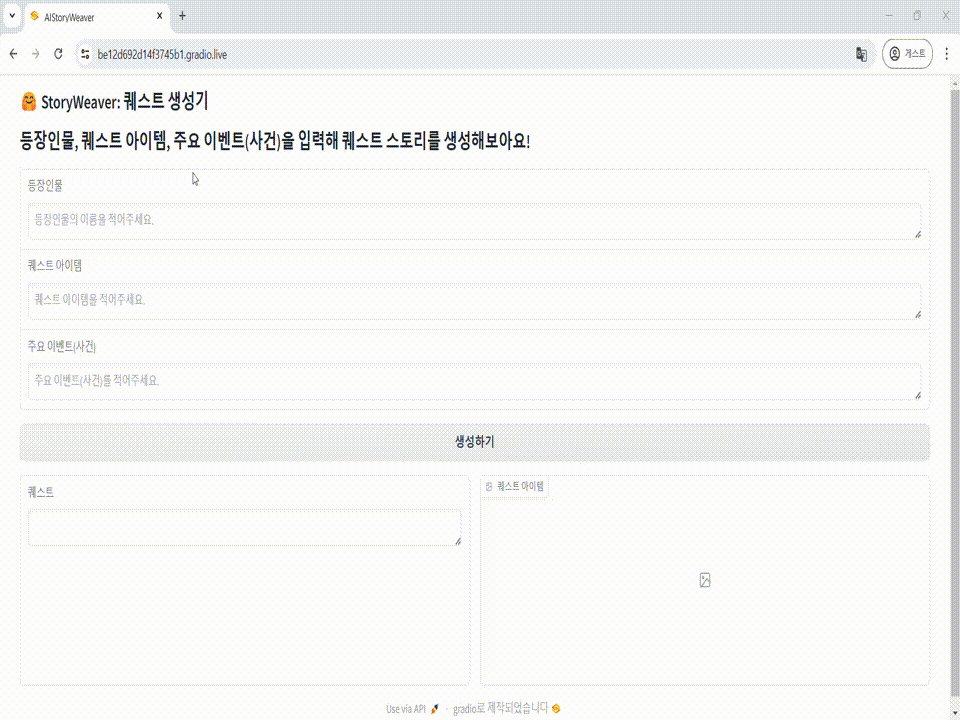Open site information icon beside the URL

(x=85, y=54)
